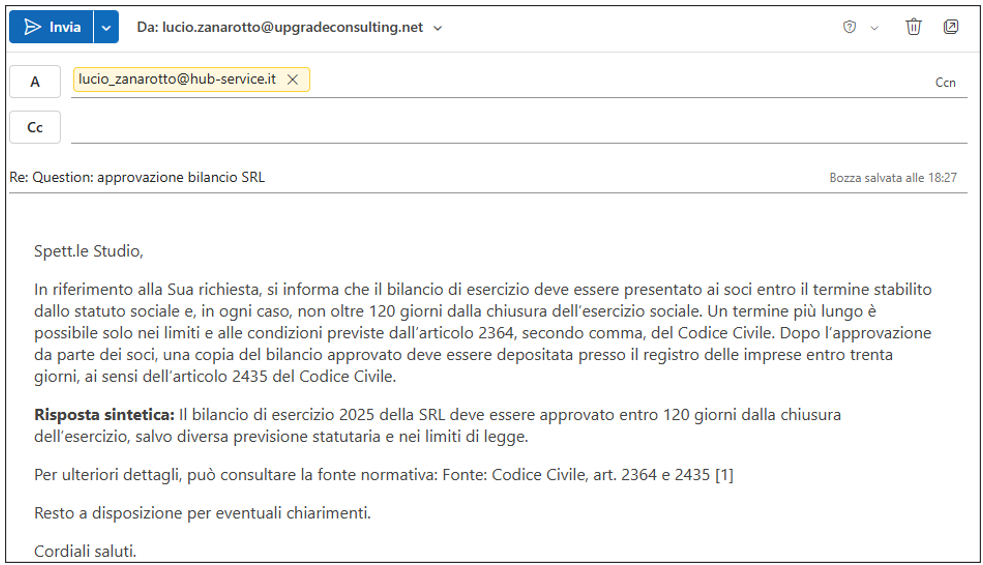Click the [1] source reference marker
This screenshot has height=565, width=983.
724,475
